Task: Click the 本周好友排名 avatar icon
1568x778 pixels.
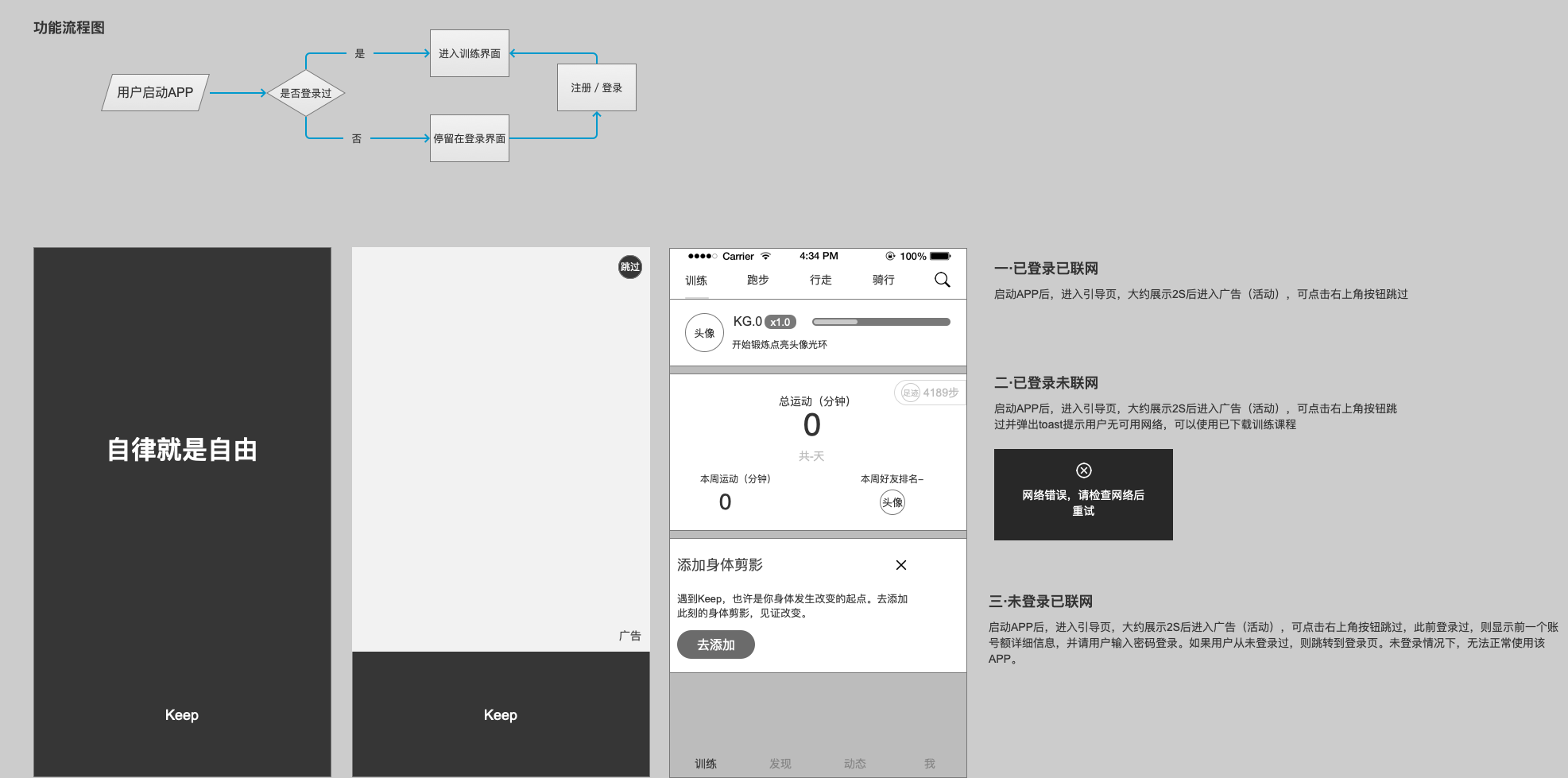Action: (x=892, y=502)
